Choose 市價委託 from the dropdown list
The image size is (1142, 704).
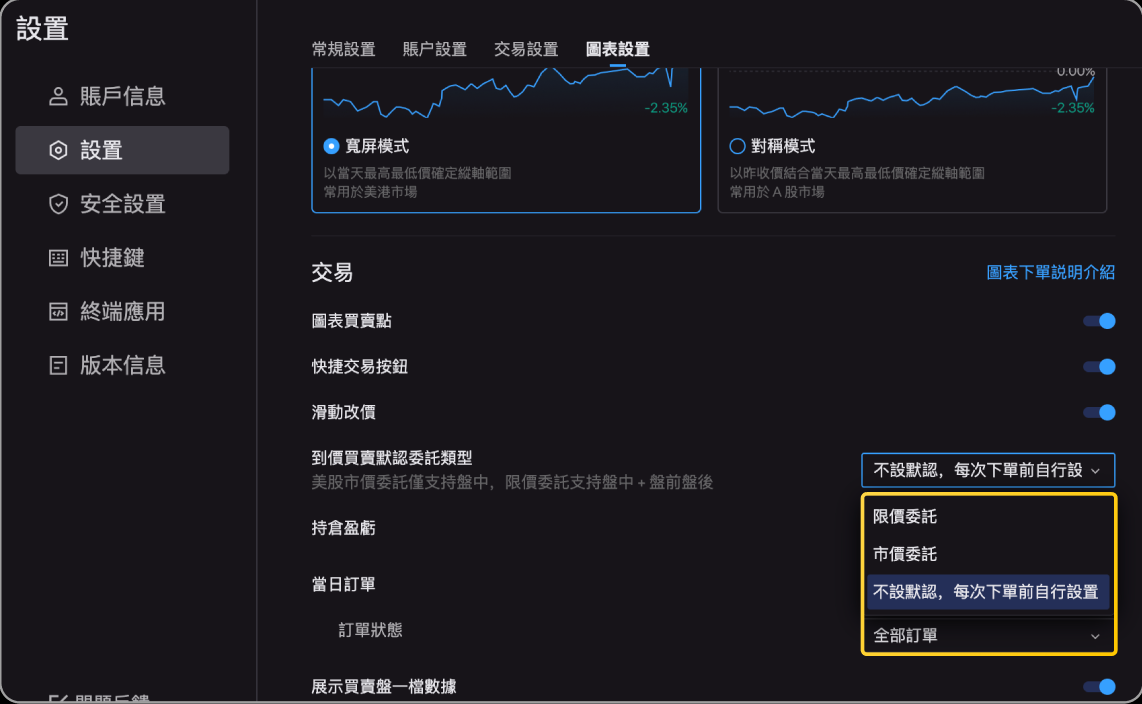coord(905,554)
